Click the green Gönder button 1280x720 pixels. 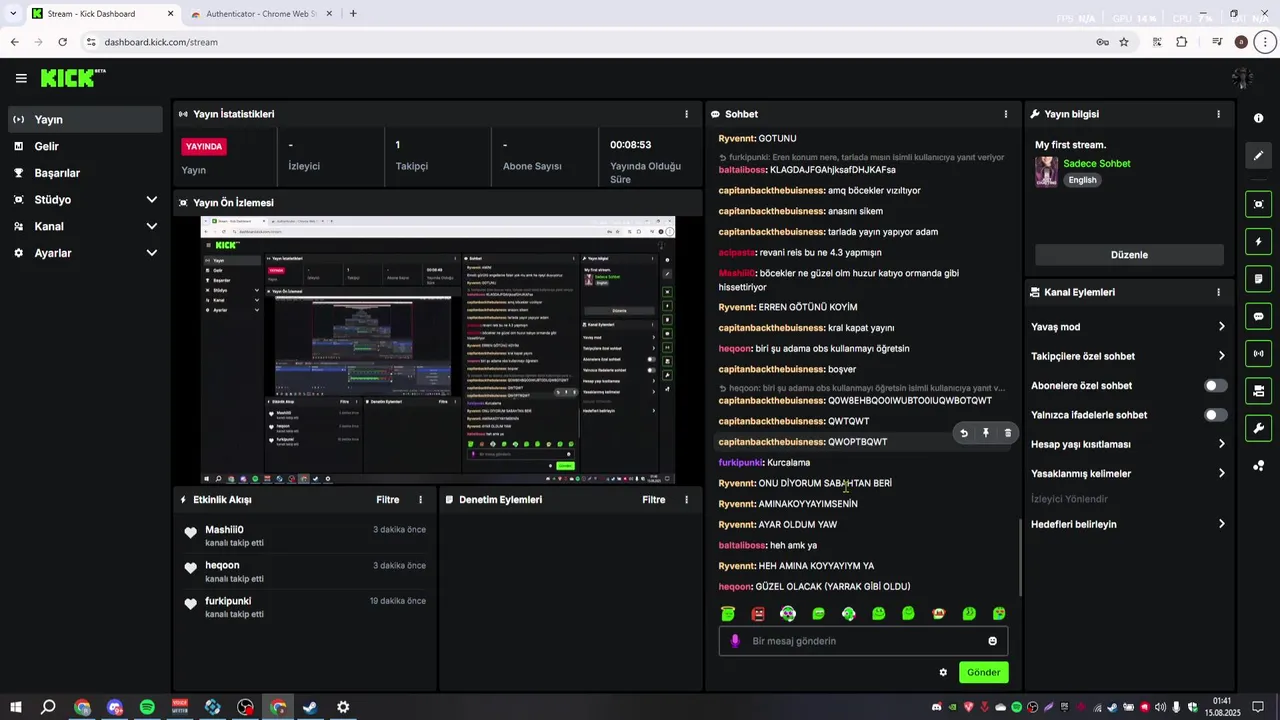[x=983, y=672]
